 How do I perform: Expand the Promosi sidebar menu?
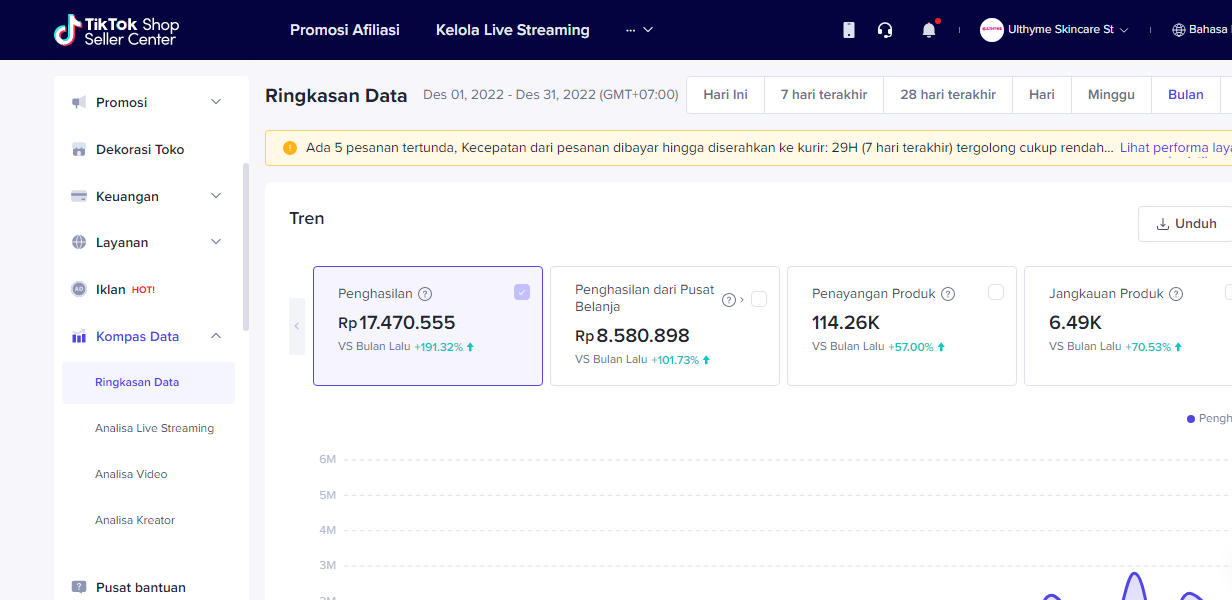(216, 102)
